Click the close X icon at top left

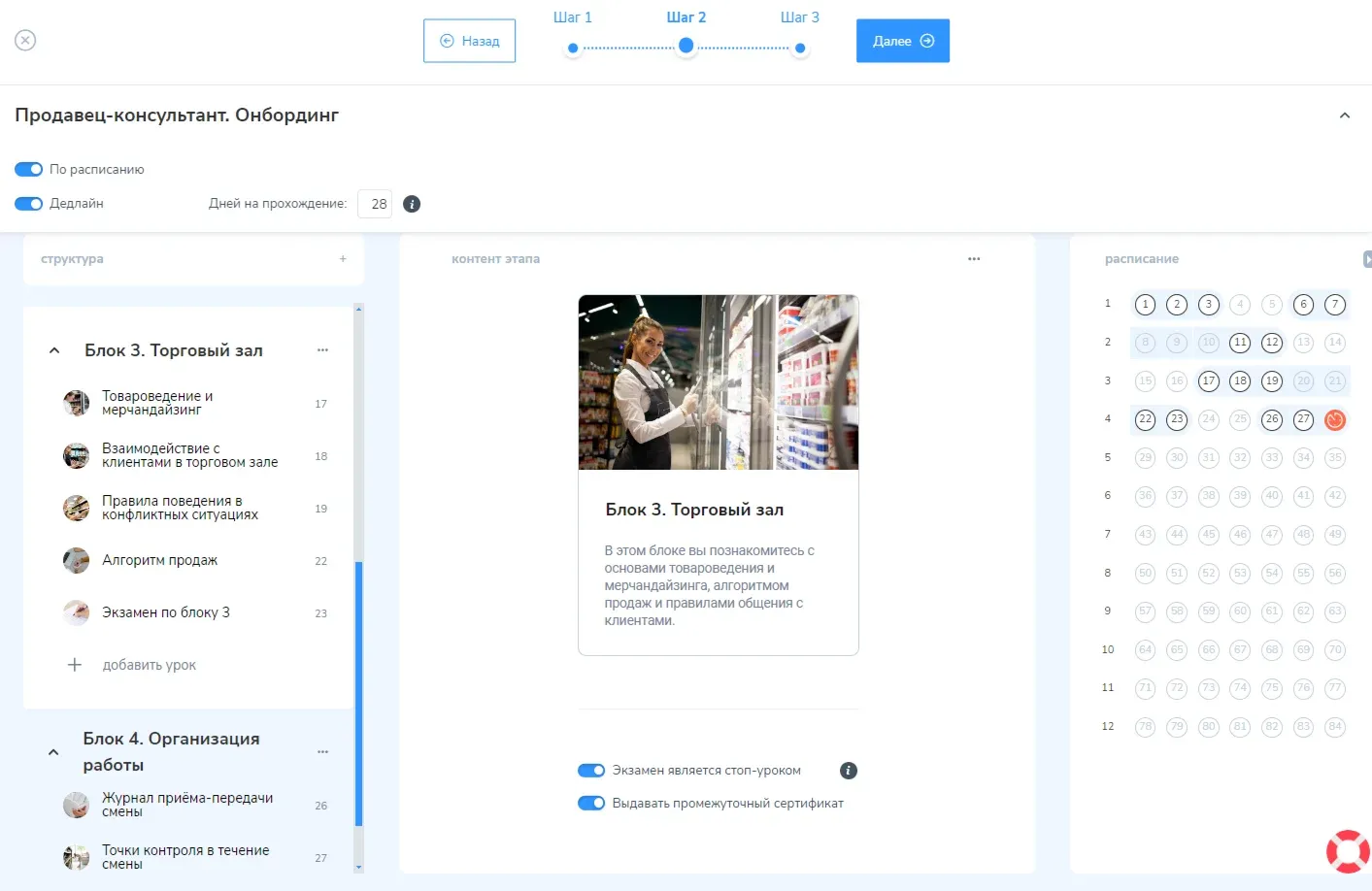click(x=25, y=40)
